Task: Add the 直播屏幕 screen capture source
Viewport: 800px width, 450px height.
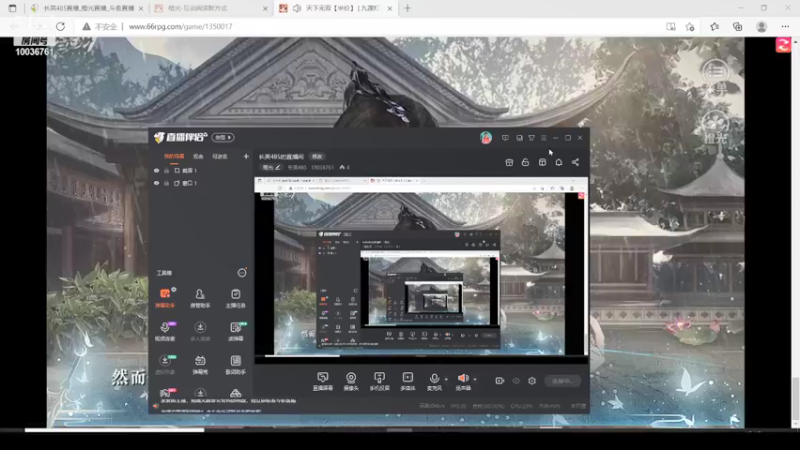Action: [322, 381]
